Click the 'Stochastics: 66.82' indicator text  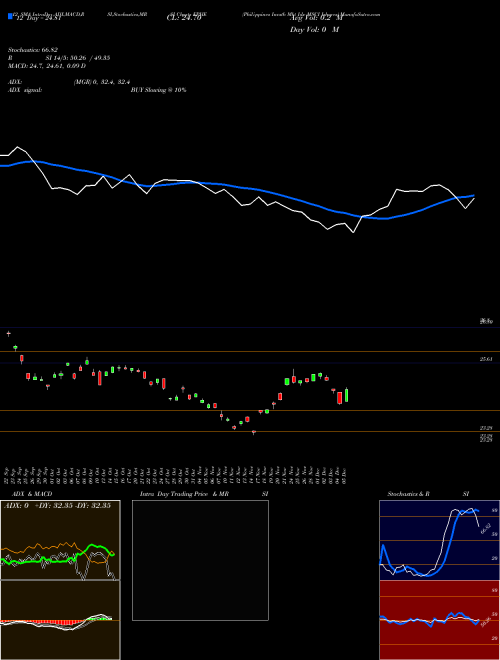pos(33,50)
